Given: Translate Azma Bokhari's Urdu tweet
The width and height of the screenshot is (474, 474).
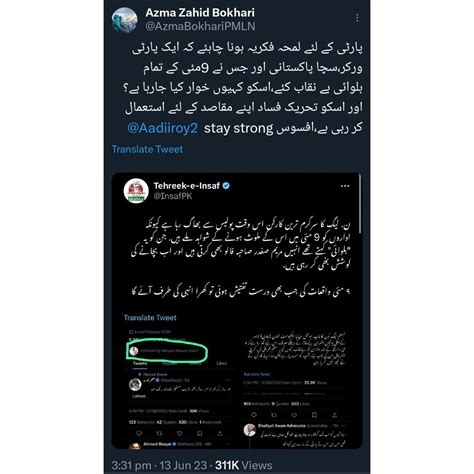Looking at the screenshot, I should (147, 149).
